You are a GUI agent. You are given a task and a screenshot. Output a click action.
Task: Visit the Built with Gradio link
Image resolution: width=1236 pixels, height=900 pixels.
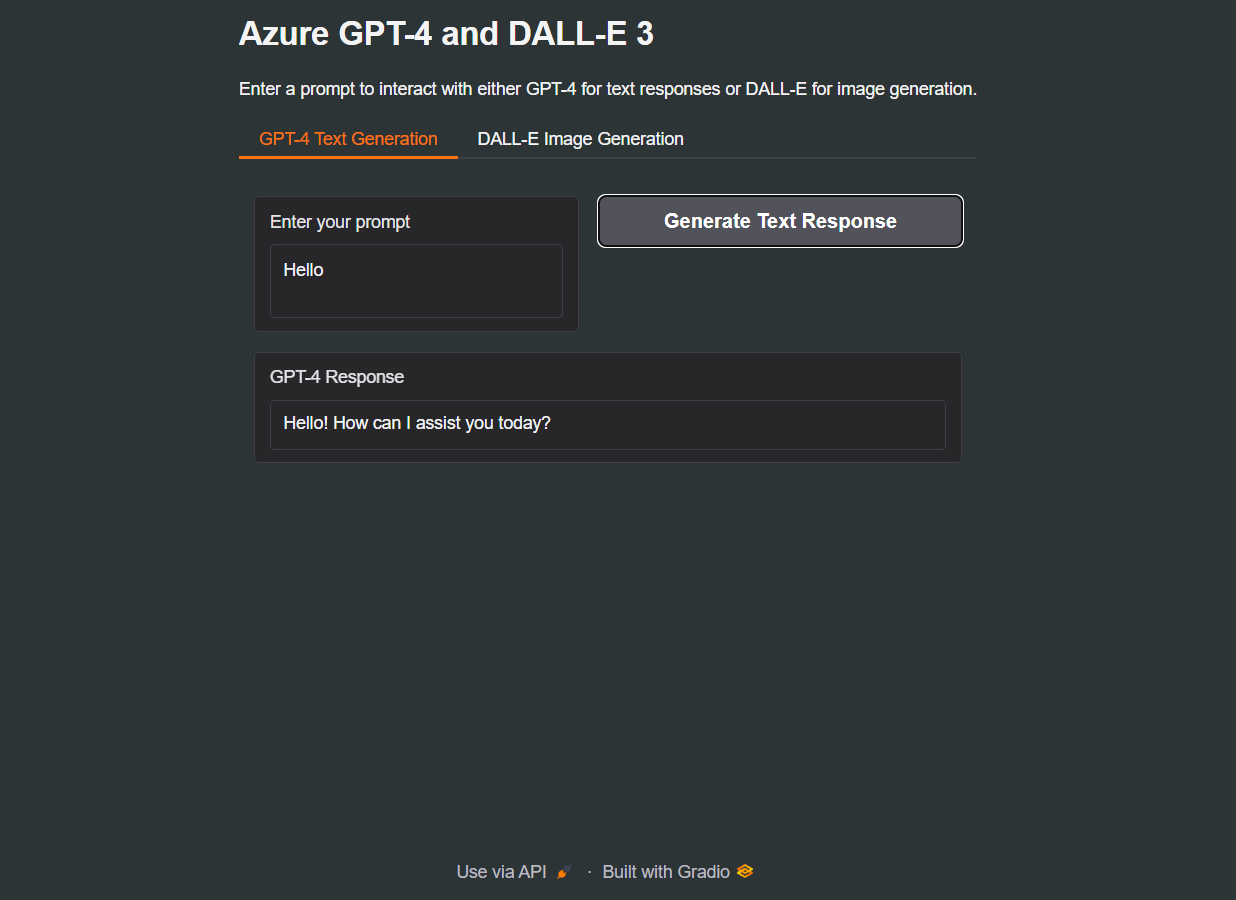pyautogui.click(x=677, y=872)
